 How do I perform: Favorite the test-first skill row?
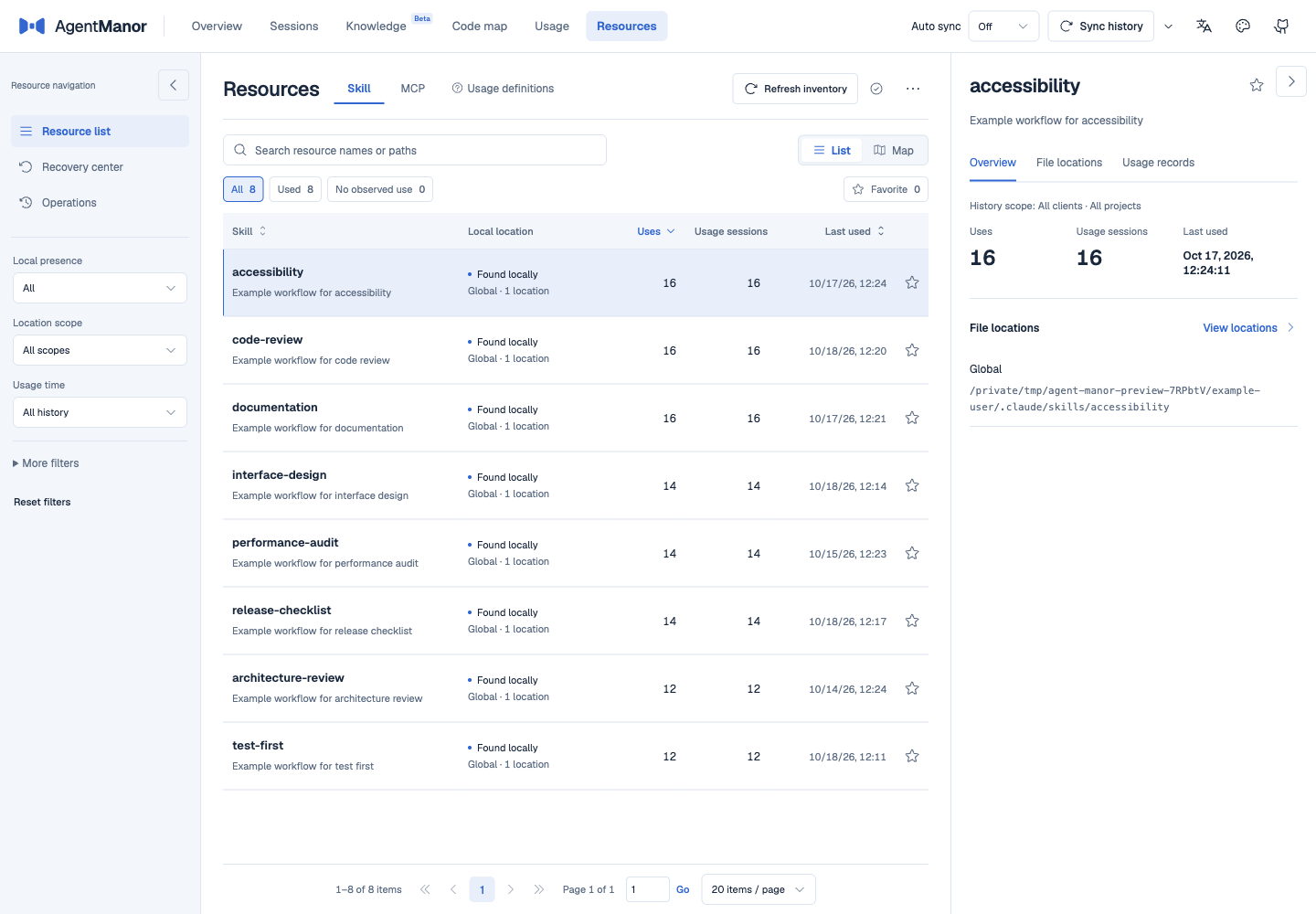tap(912, 756)
